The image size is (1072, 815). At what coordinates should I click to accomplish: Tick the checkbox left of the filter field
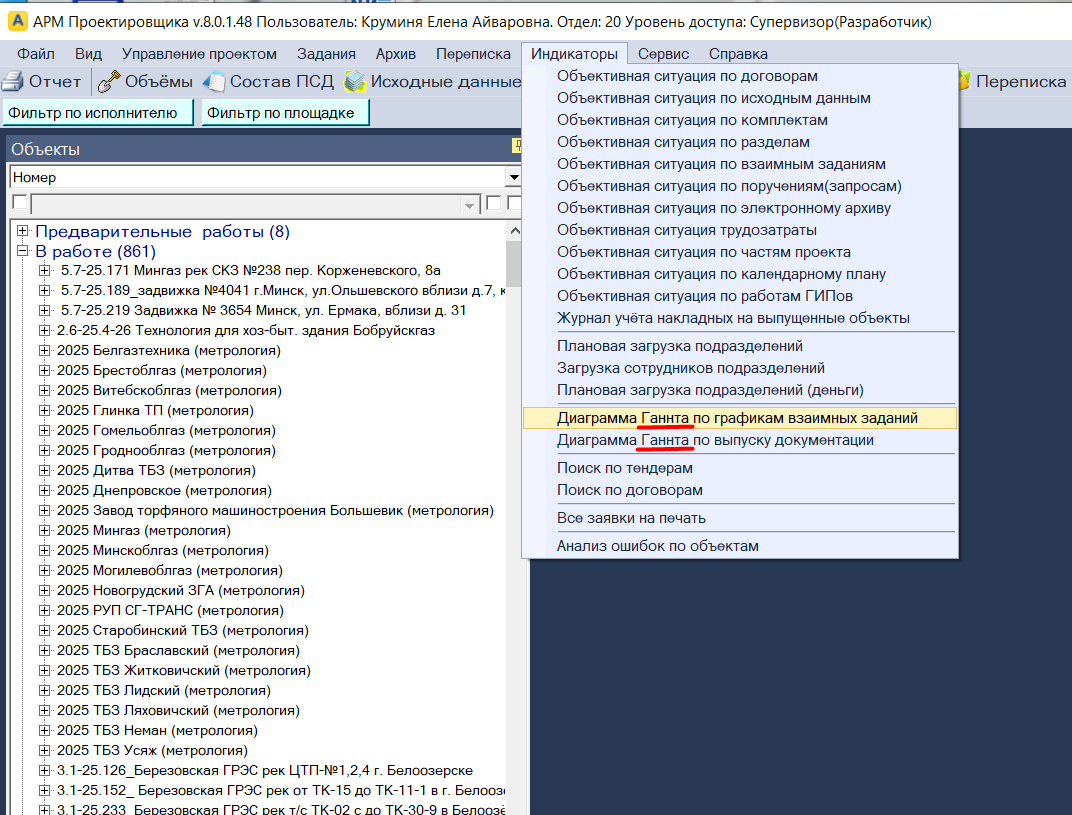[x=19, y=203]
